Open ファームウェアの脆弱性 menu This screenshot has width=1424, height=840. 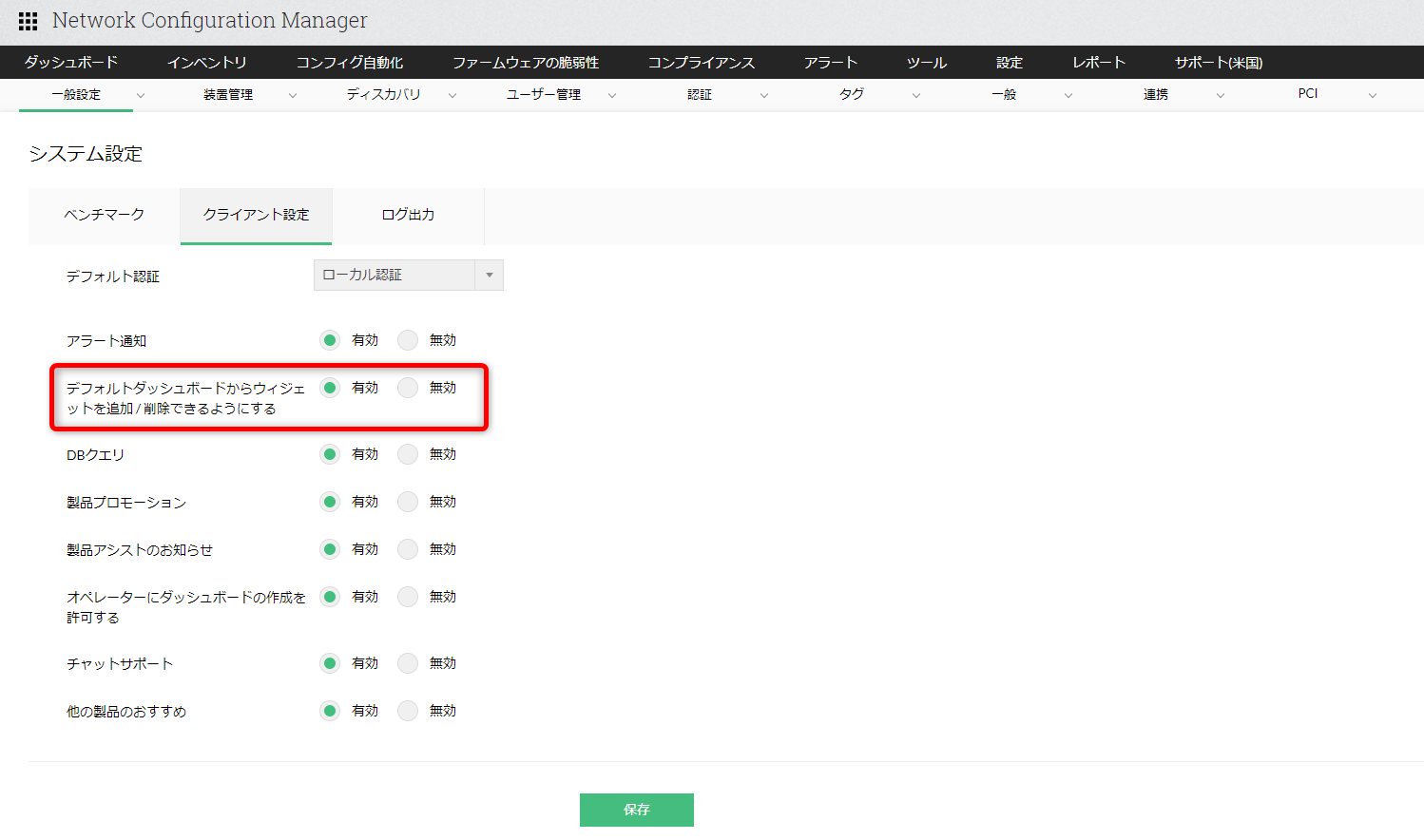point(526,63)
